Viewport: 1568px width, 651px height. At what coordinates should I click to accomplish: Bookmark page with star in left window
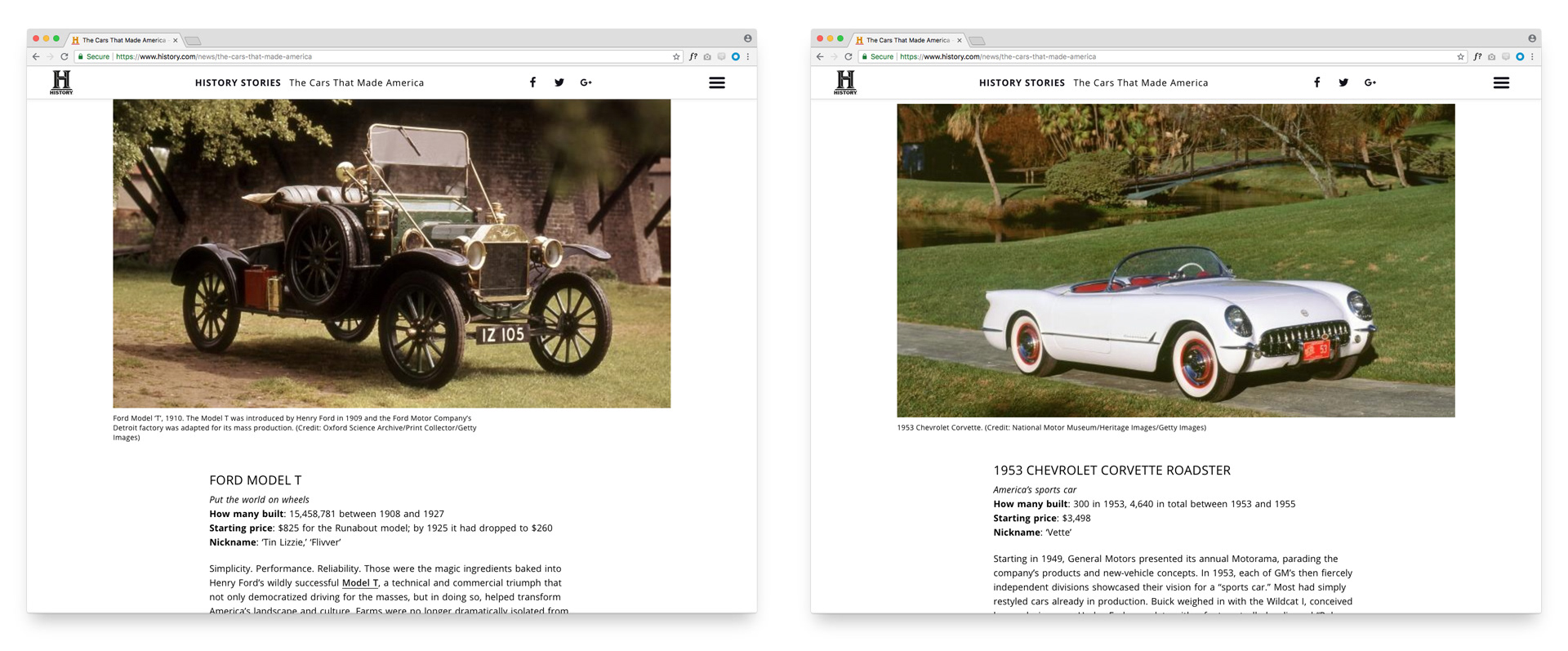coord(676,56)
